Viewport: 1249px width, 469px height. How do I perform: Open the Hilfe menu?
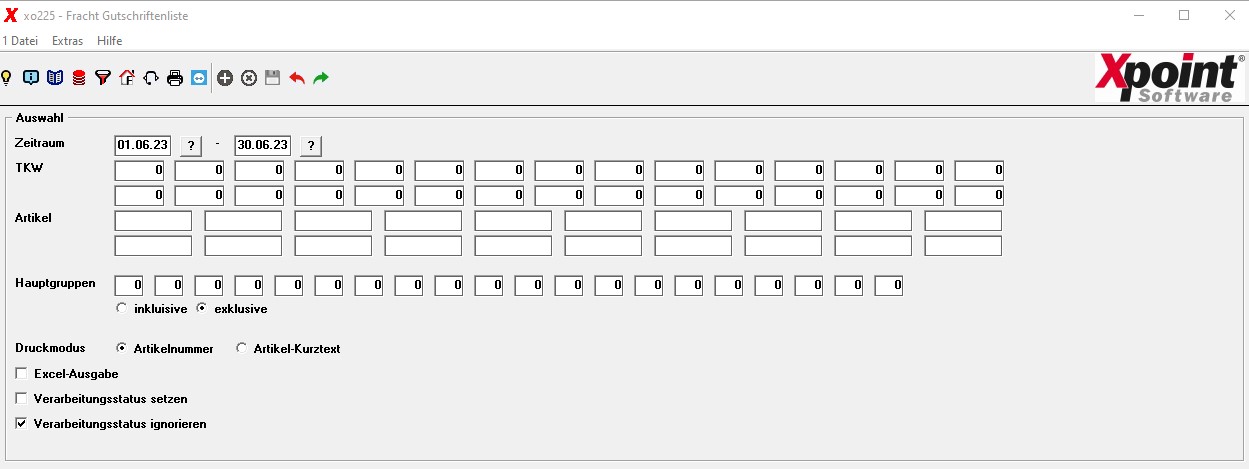point(110,41)
